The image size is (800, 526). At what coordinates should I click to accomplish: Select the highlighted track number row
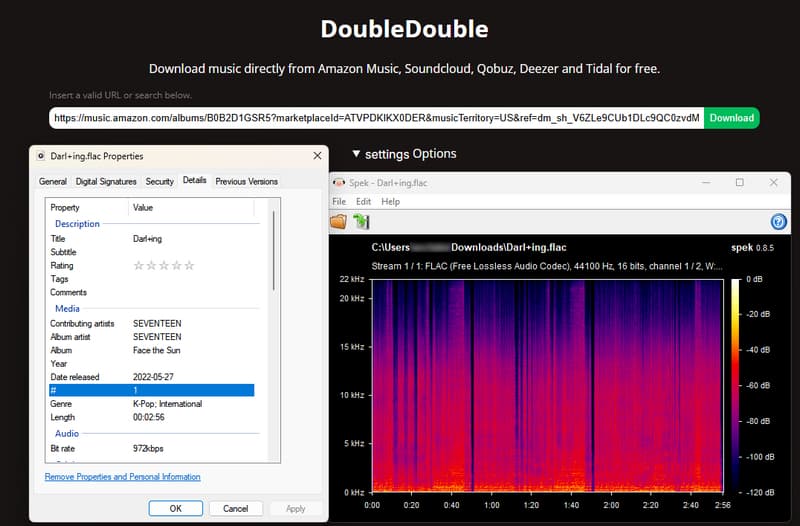tap(152, 390)
